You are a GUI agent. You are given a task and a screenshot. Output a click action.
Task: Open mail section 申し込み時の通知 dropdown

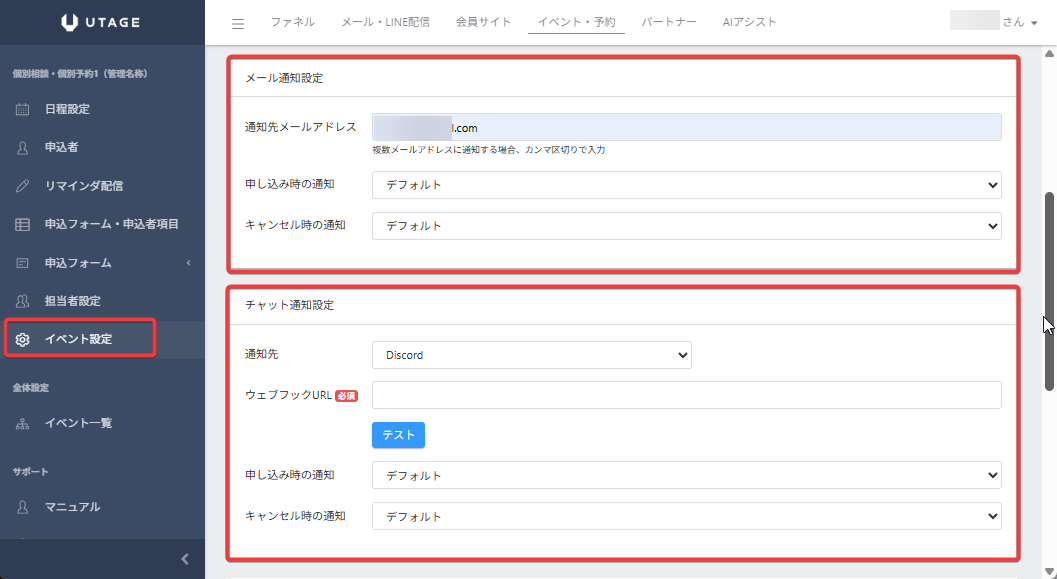[686, 185]
